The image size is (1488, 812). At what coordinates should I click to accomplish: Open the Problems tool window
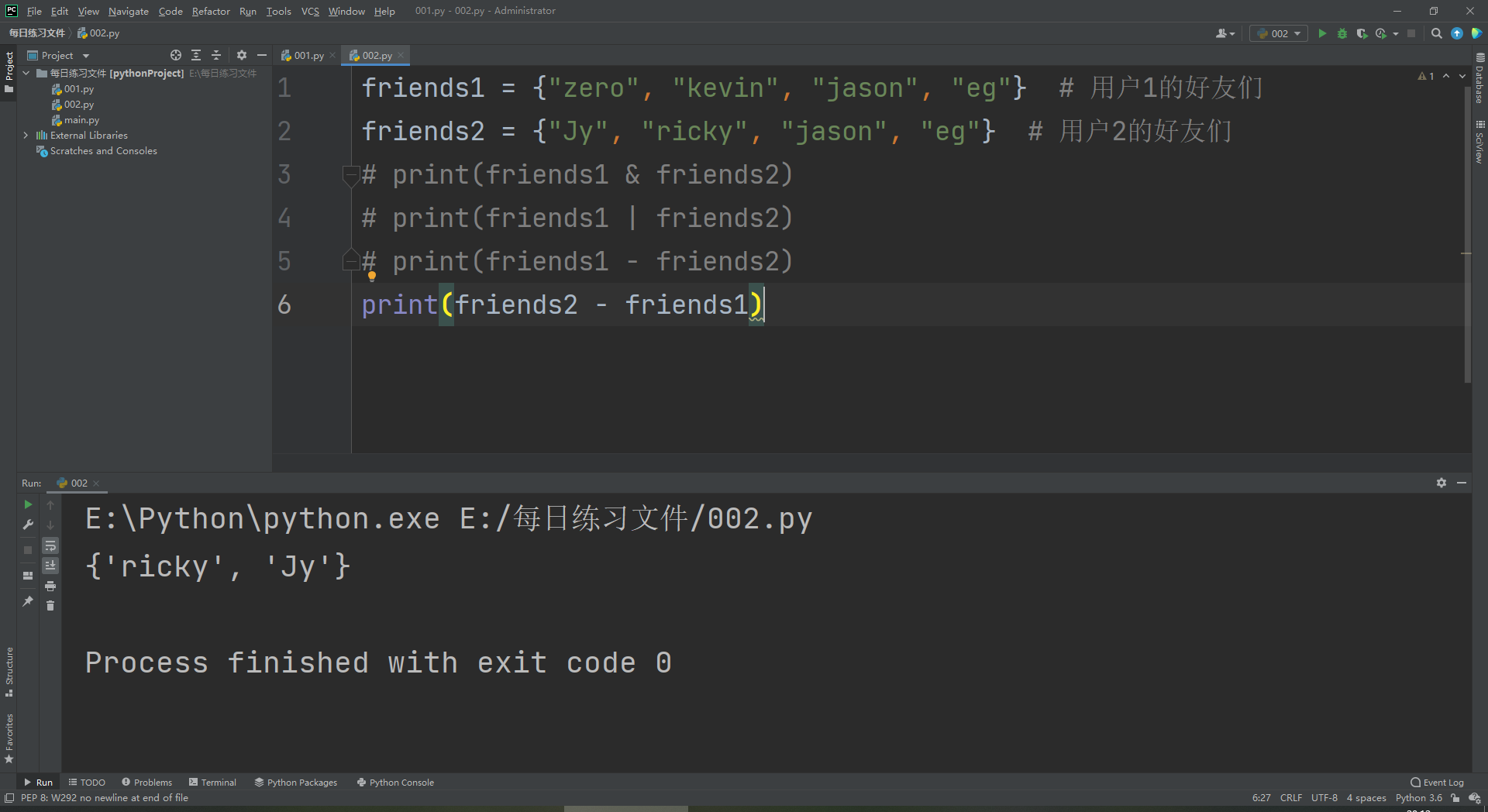pos(146,783)
